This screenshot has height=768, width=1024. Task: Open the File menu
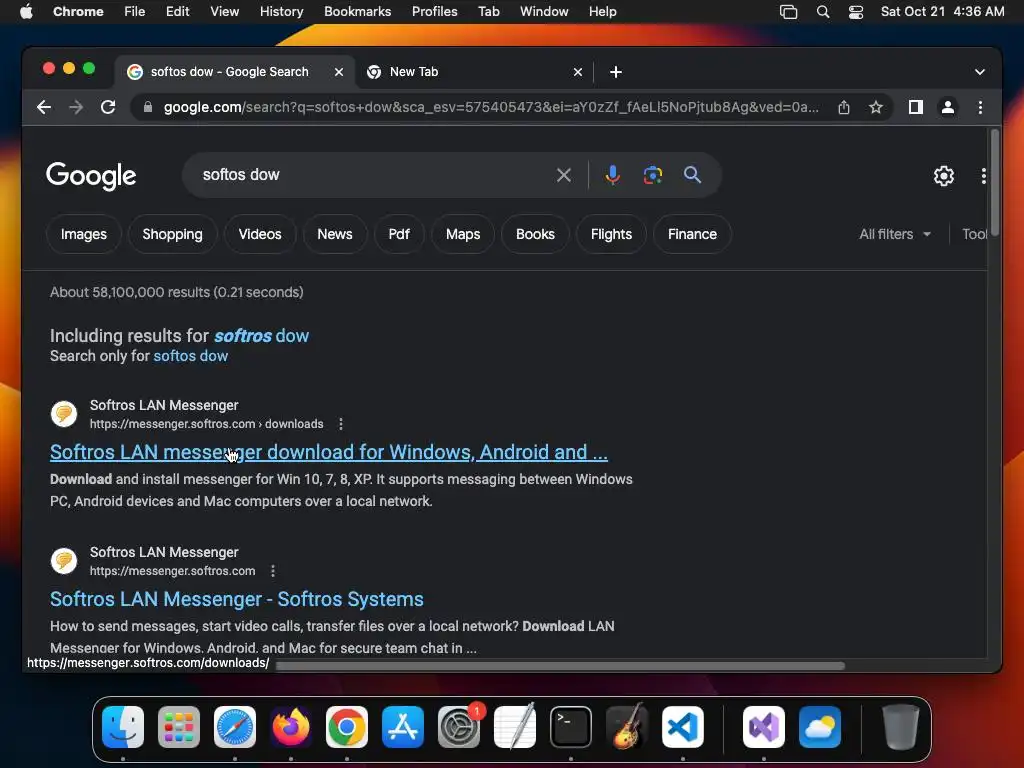135,12
